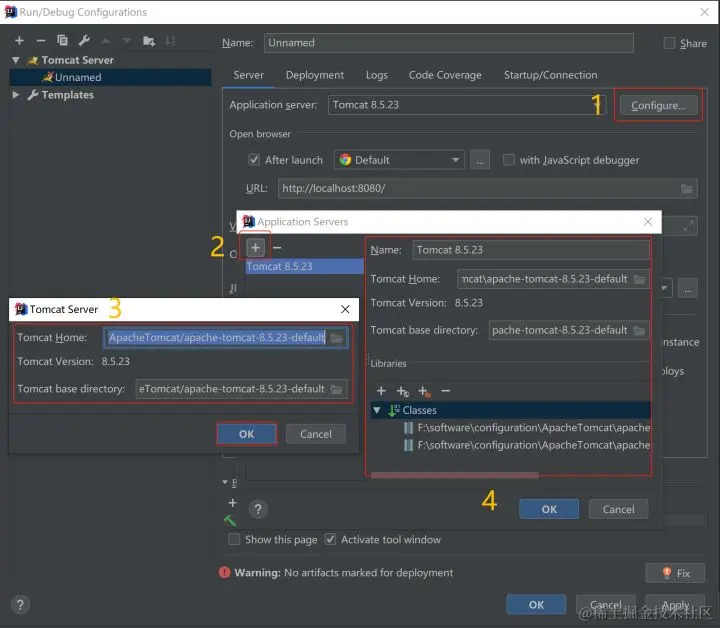Screen dimensions: 720x628
Task: Browse folder for Tomcat Home in Application Servers
Action: (639, 279)
